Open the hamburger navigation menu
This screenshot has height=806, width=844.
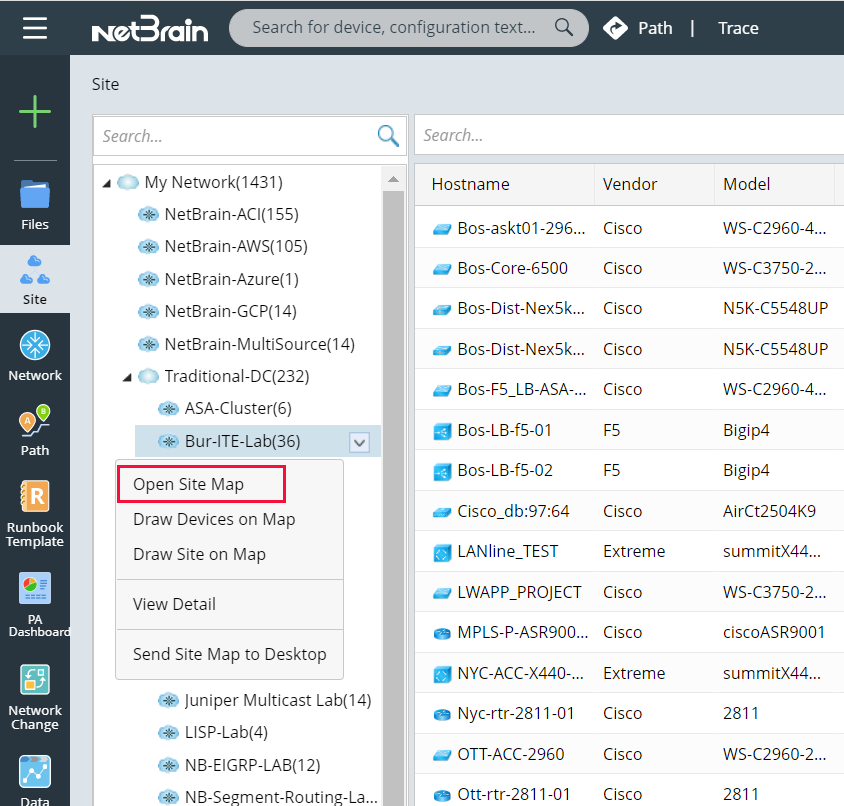tap(36, 28)
